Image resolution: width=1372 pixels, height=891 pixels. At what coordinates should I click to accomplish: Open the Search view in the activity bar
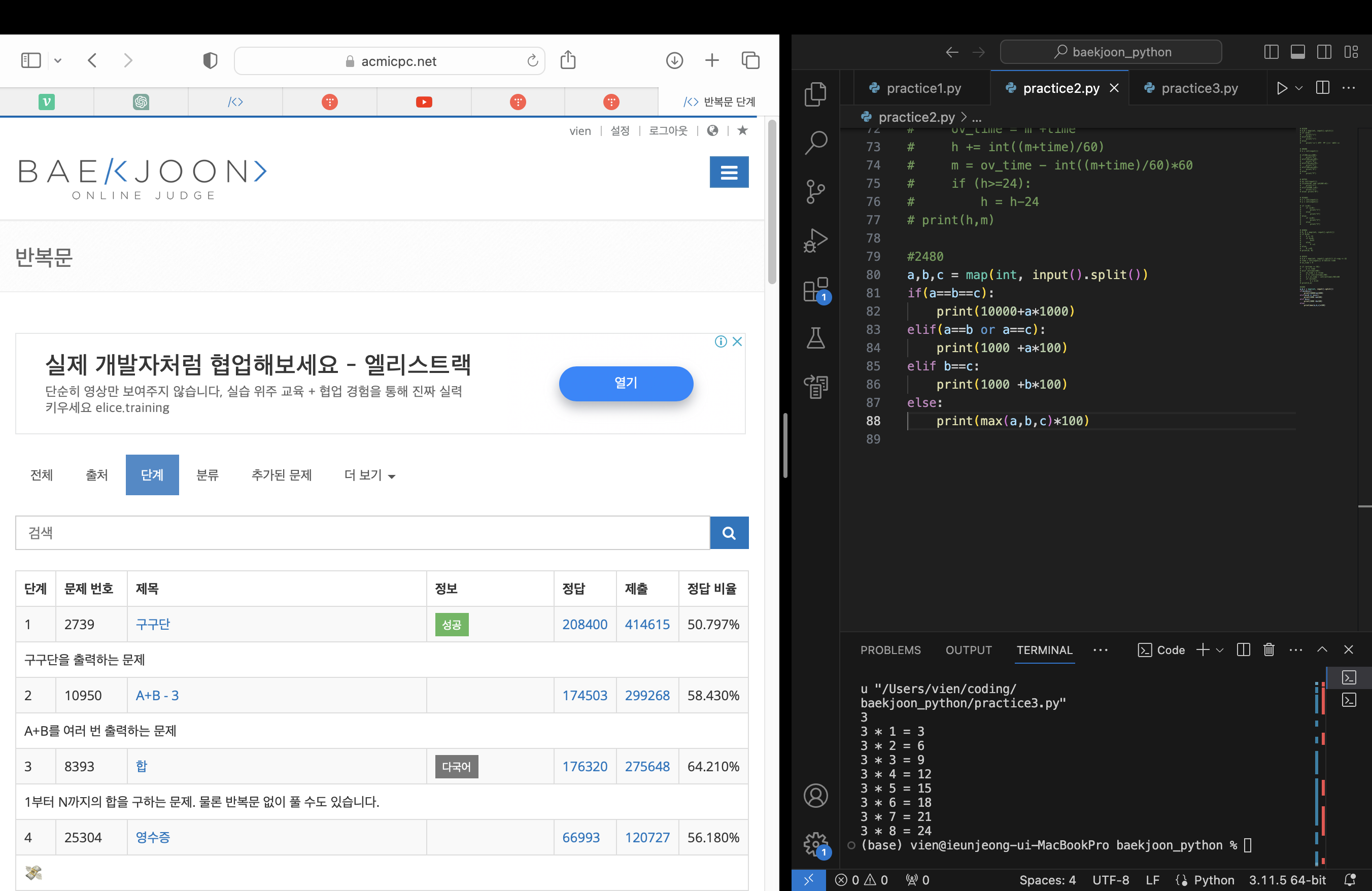coord(815,143)
